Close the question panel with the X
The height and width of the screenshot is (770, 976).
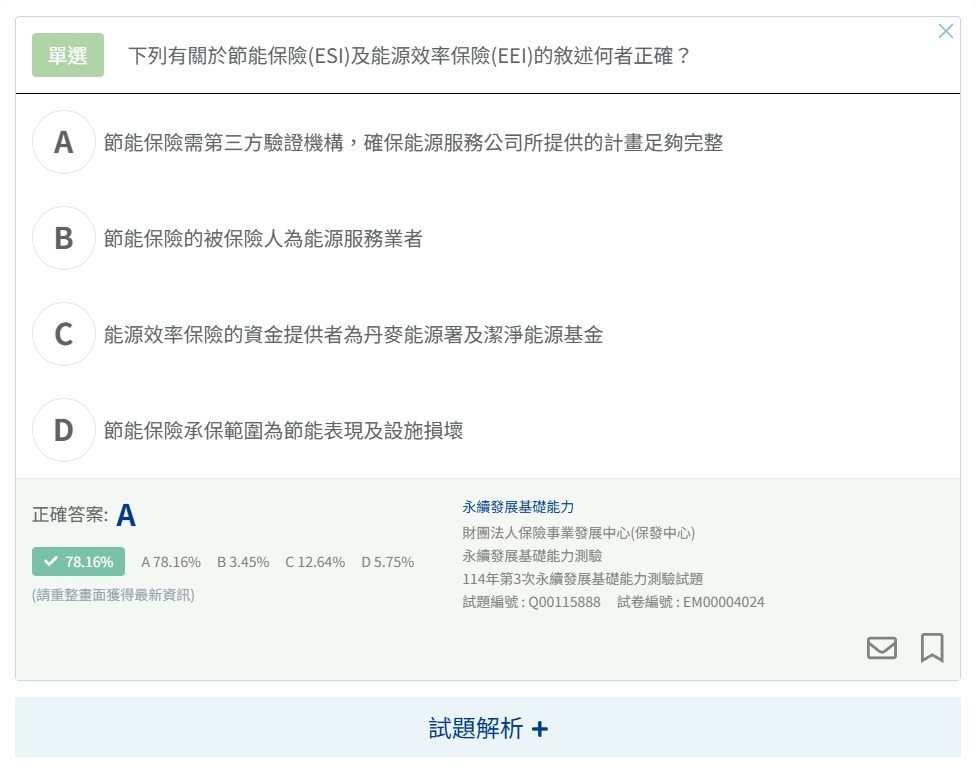click(945, 31)
